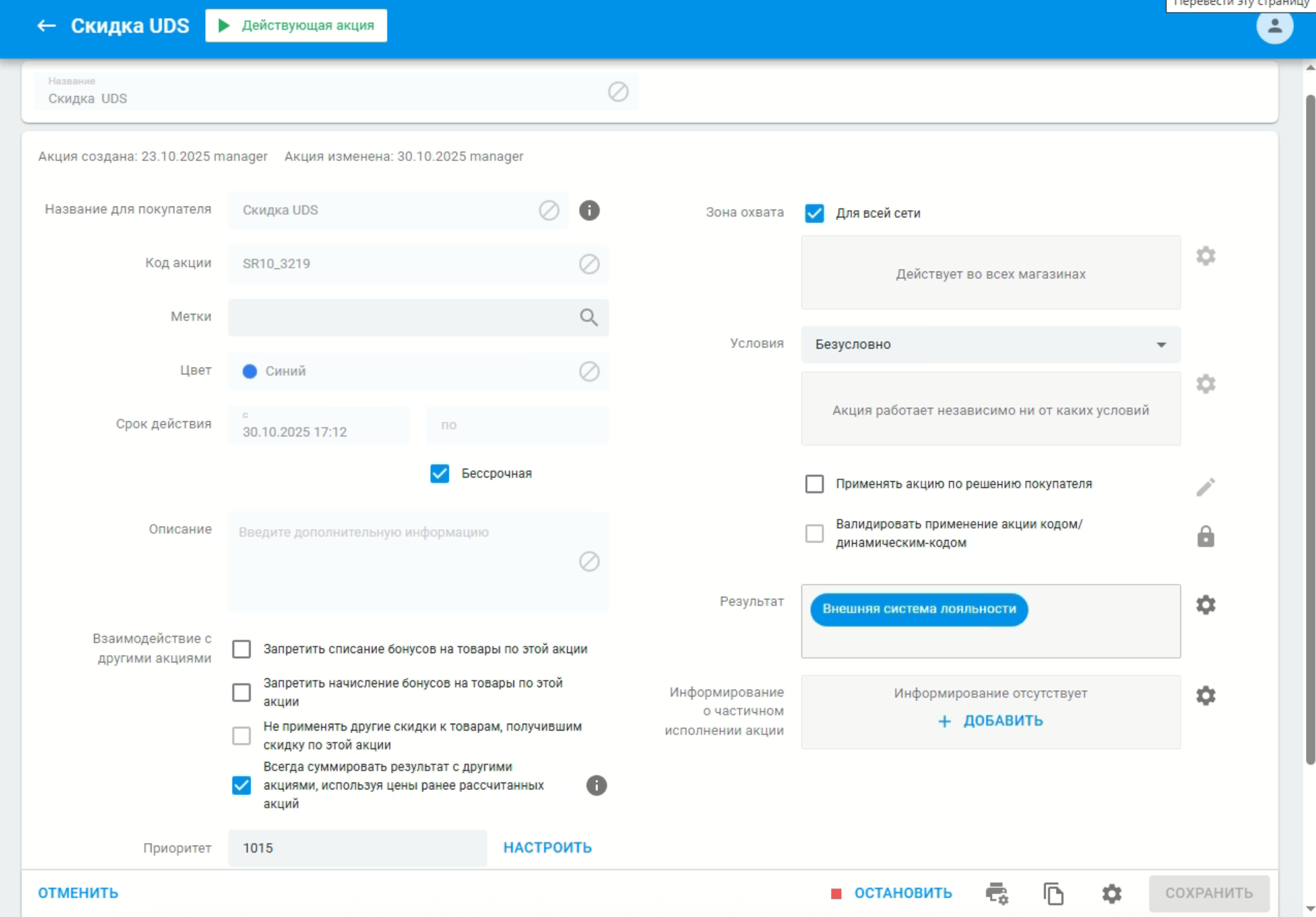Click the Внешняя система лояльности chip
The image size is (1316, 917).
pos(919,609)
